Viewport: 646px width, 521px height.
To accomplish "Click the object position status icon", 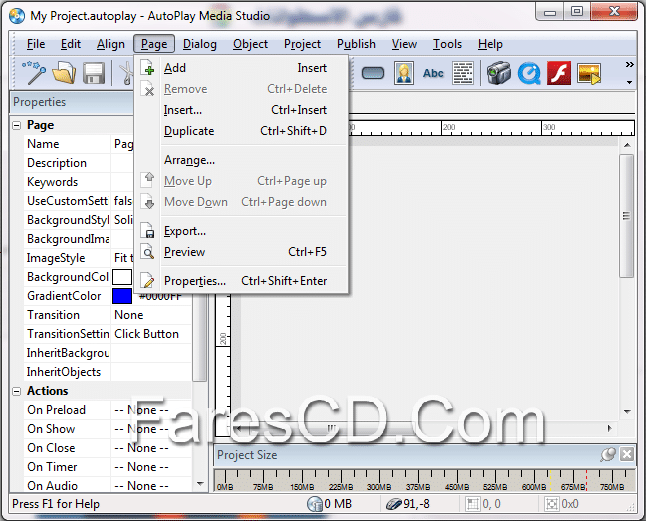I will click(473, 504).
